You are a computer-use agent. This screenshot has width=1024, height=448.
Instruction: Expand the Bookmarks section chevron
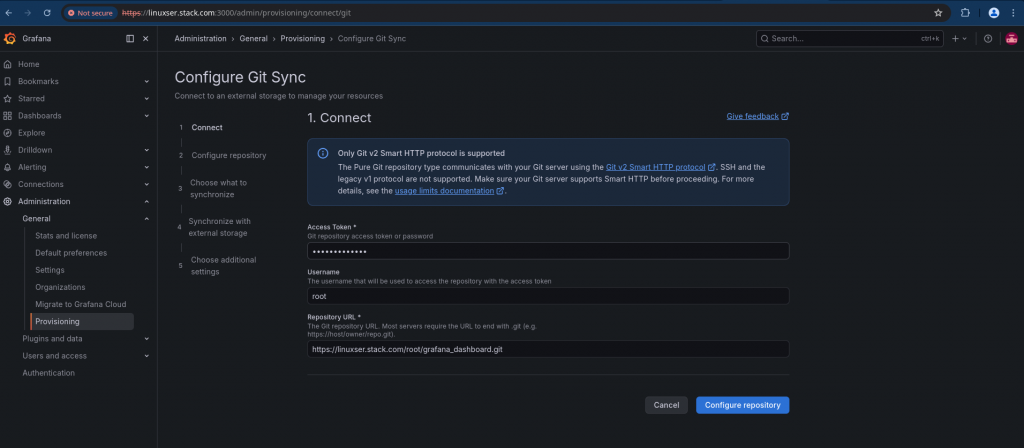[x=146, y=82]
